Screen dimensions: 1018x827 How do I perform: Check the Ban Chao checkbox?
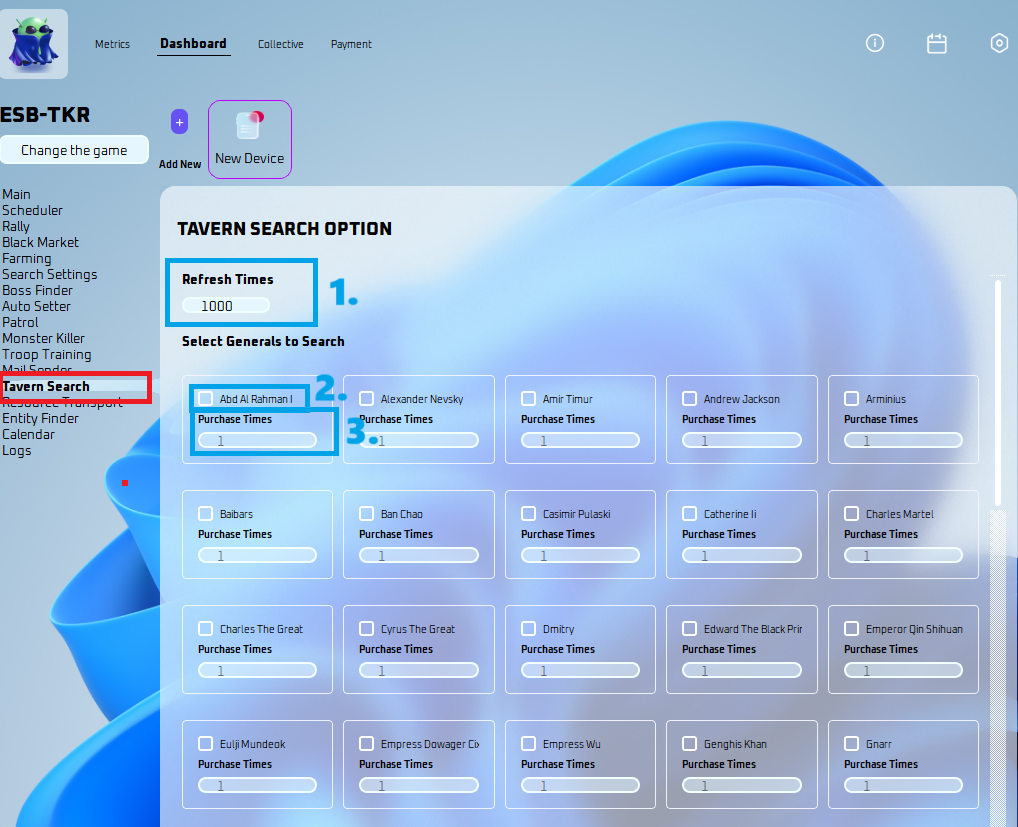tap(367, 513)
